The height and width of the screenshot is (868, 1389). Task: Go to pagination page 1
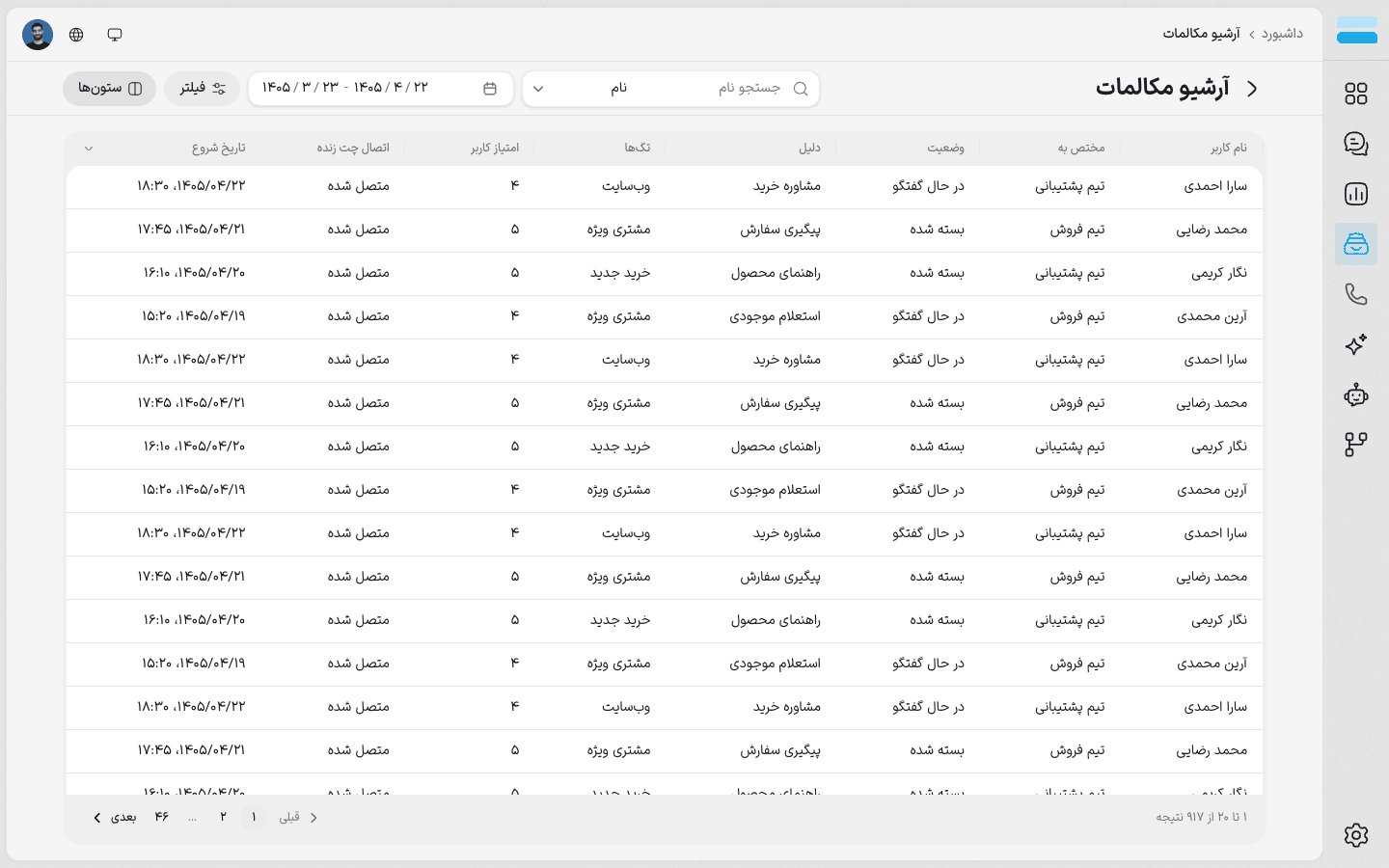[x=254, y=817]
